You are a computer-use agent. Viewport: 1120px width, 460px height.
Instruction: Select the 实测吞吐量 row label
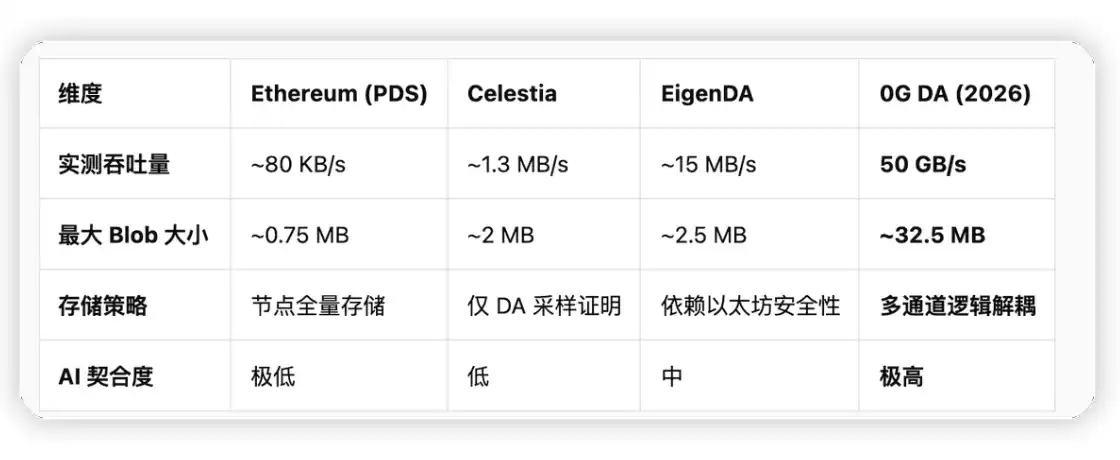tap(114, 164)
